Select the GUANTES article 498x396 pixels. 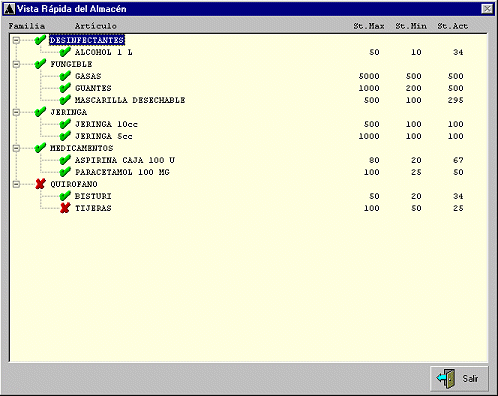point(93,88)
